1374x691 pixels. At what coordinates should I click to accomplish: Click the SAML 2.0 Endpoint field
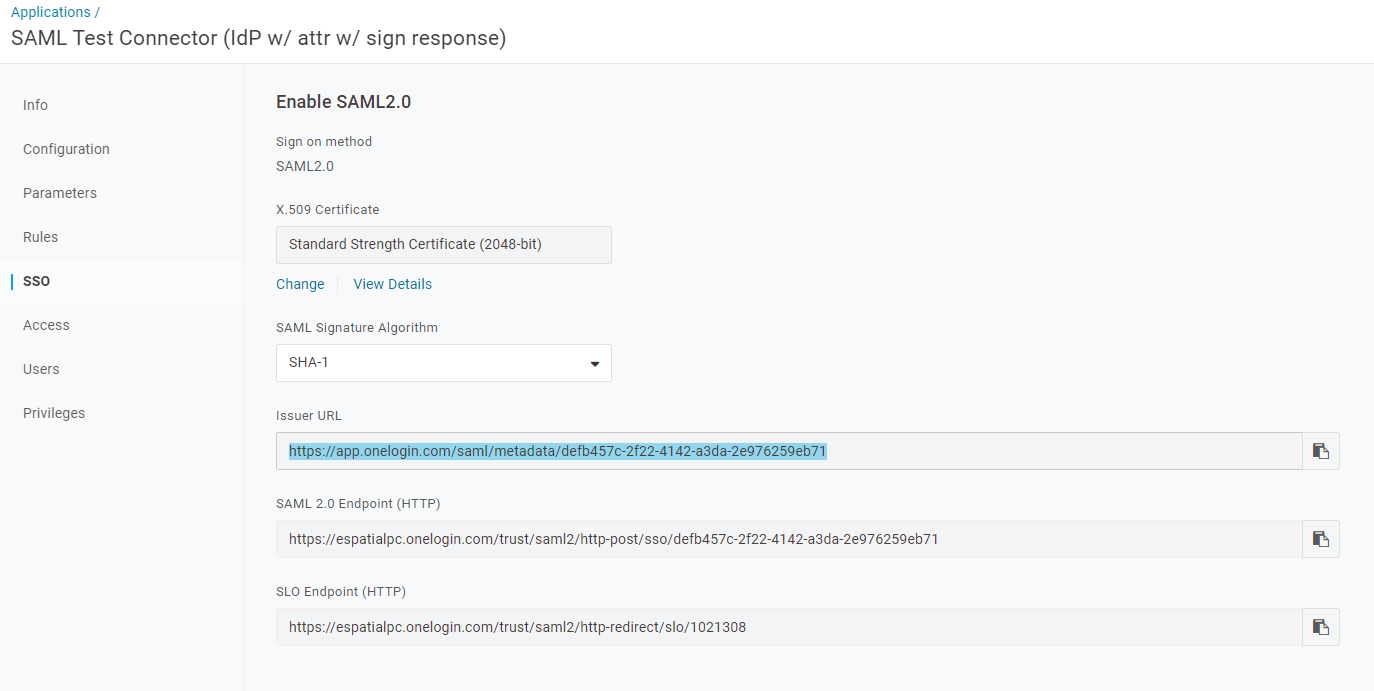click(x=789, y=539)
